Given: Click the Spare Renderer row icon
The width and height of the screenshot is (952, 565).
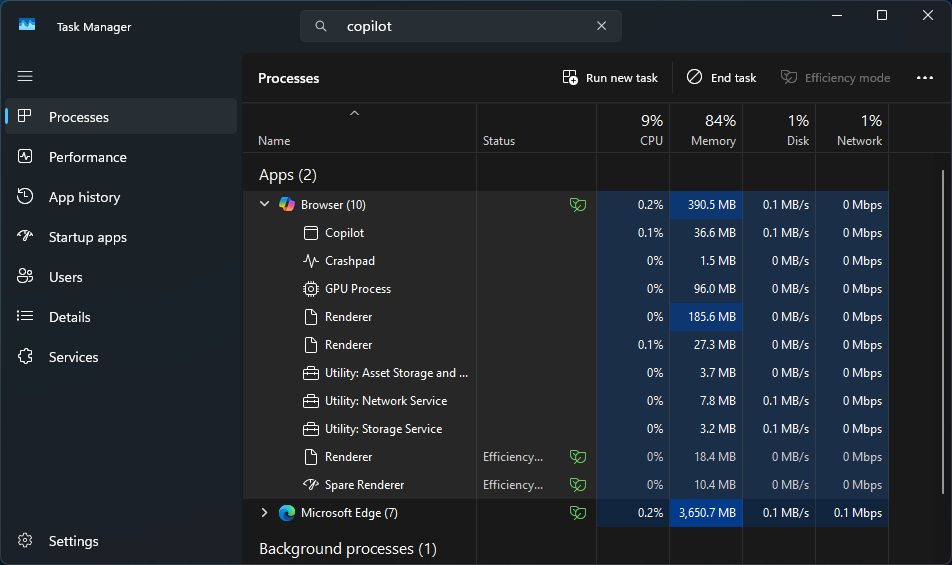Looking at the screenshot, I should pos(310,485).
